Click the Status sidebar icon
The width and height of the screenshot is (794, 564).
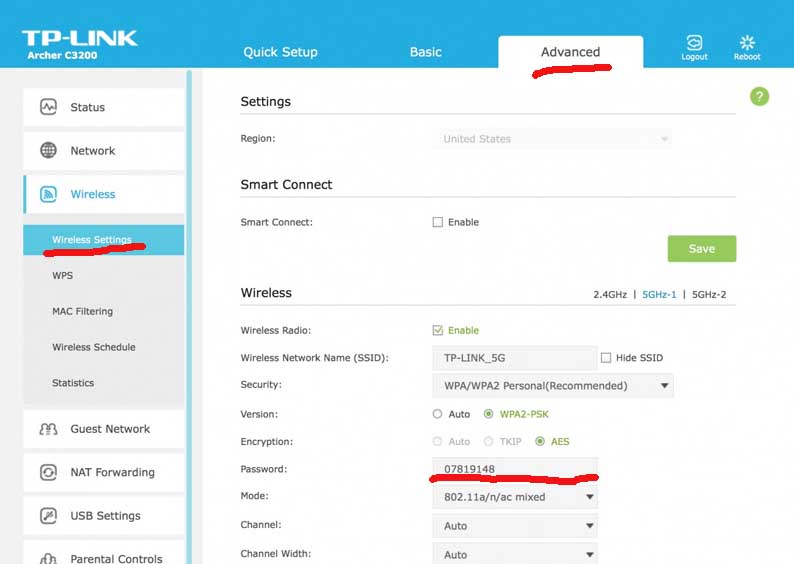[x=48, y=107]
